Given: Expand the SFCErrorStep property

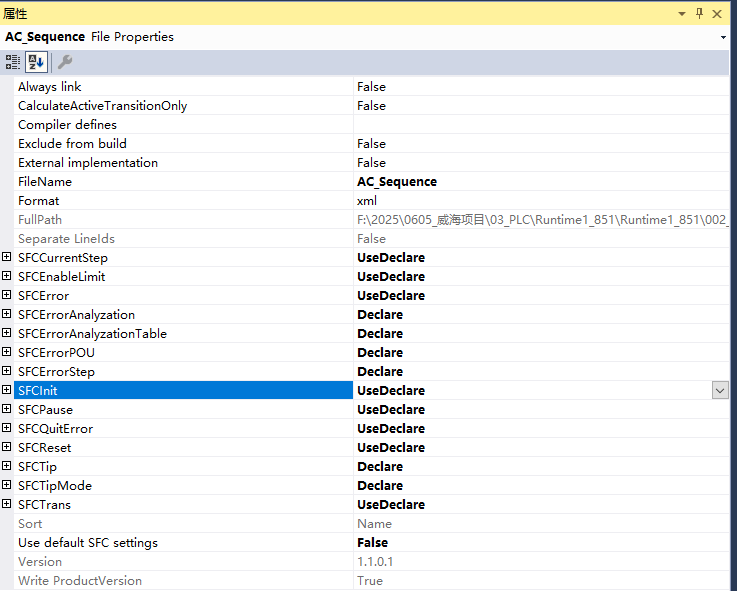Looking at the screenshot, I should coord(7,370).
